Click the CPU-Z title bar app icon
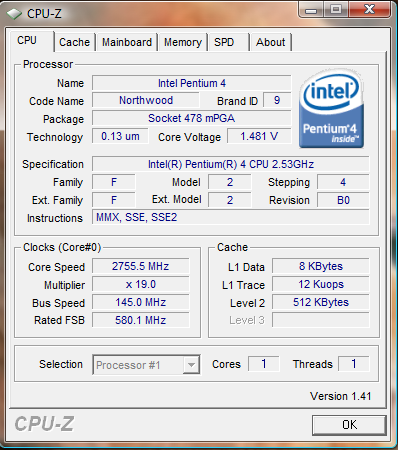The image size is (398, 450). coord(14,14)
